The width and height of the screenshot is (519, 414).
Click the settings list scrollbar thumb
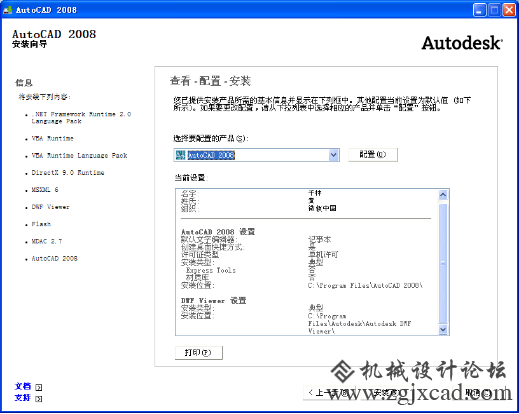[443, 263]
